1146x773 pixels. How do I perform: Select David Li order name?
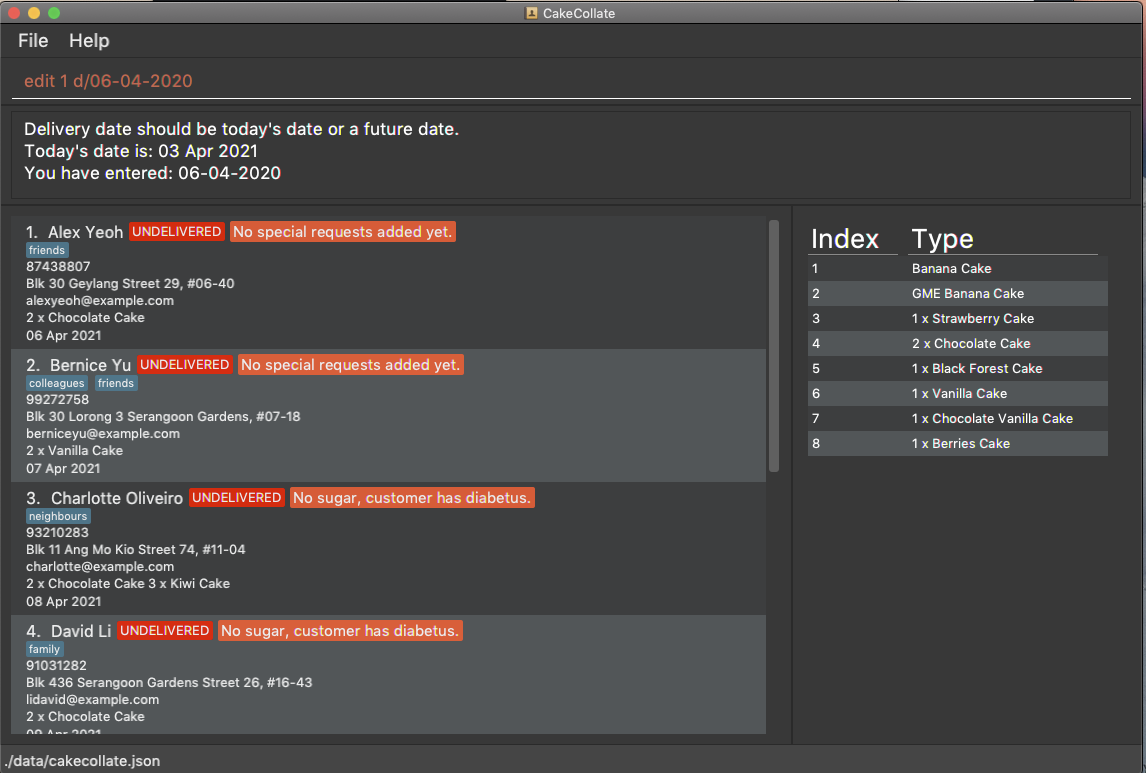click(x=81, y=631)
